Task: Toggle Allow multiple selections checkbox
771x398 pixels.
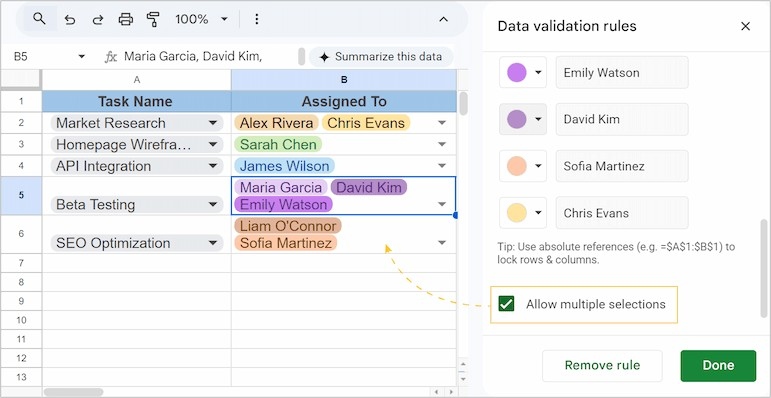Action: pos(506,304)
